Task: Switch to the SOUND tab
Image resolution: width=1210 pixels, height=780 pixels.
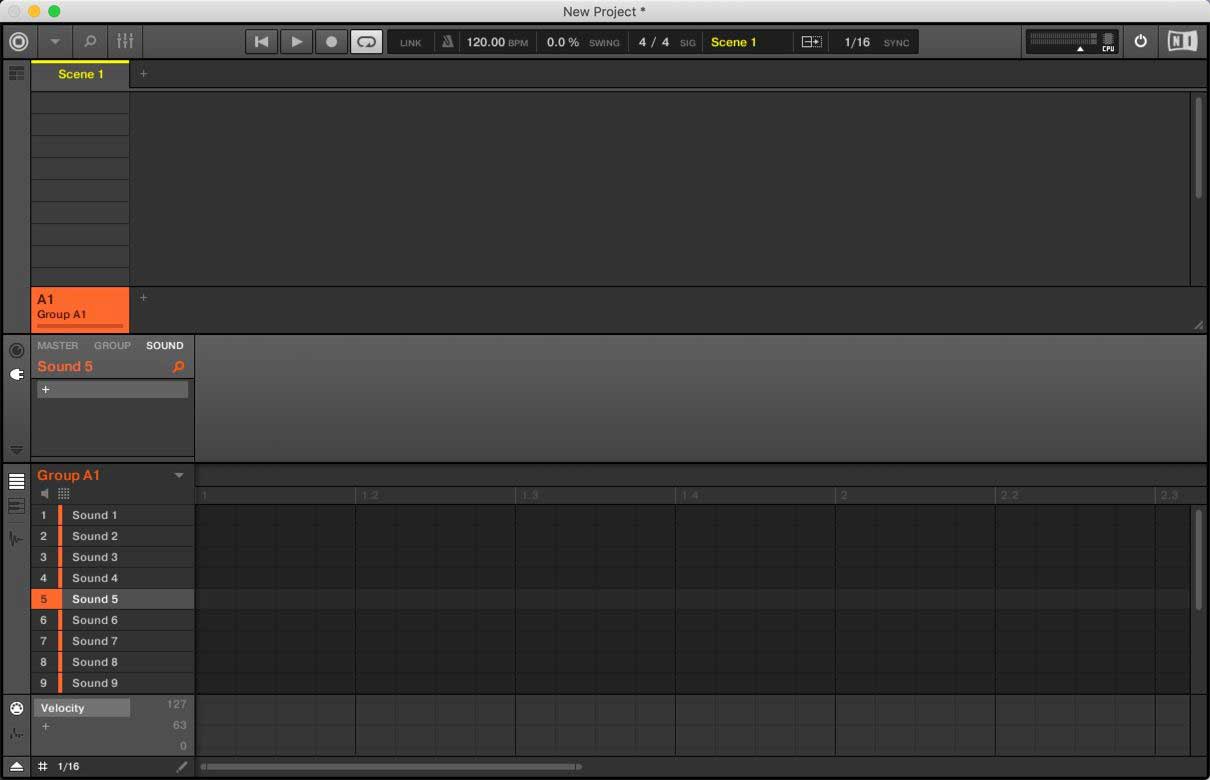Action: pos(164,346)
